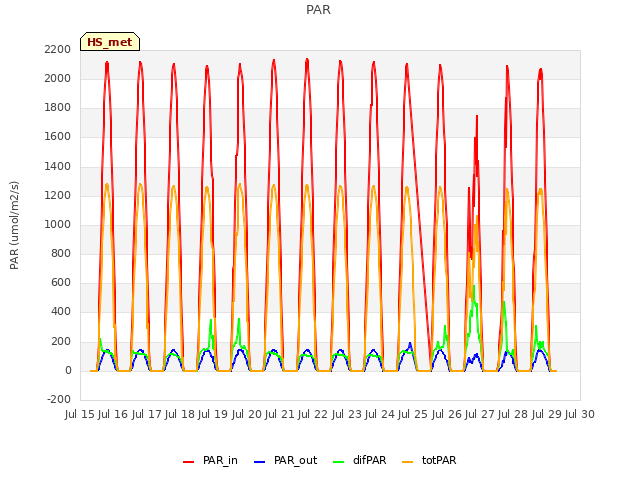Click the PAR (umol/m2/s) y-axis label

point(14,225)
